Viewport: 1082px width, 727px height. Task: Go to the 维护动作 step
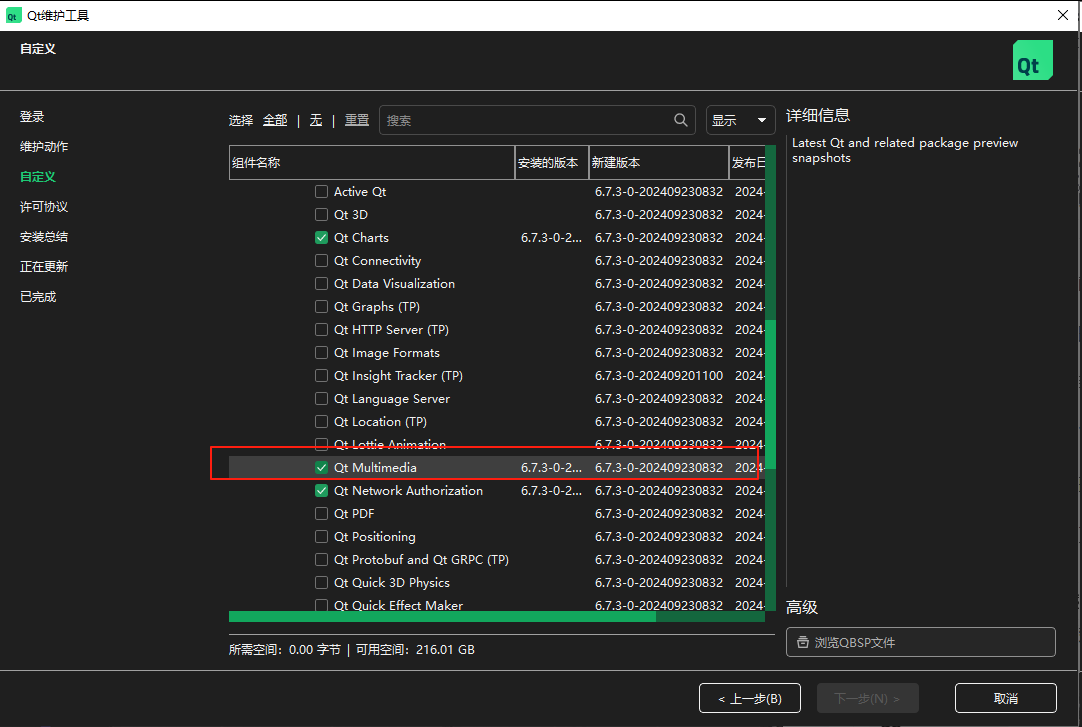tap(43, 146)
